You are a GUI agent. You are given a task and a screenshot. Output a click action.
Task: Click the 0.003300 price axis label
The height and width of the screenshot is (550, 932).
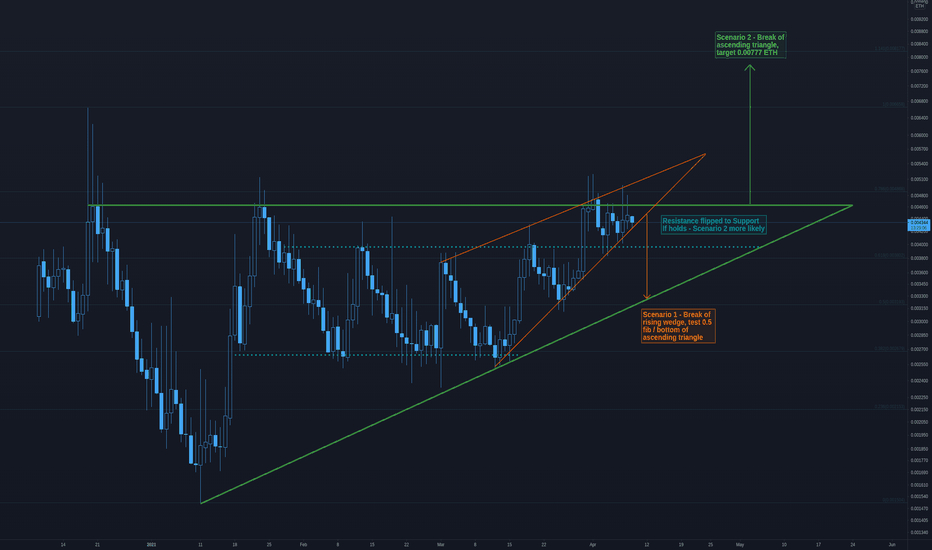click(919, 296)
